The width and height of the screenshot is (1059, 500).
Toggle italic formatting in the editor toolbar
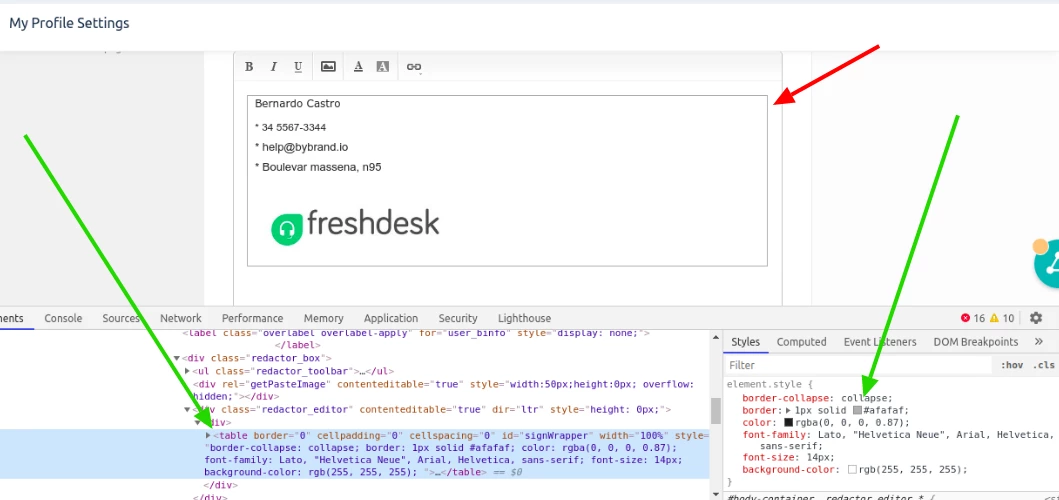pos(274,66)
